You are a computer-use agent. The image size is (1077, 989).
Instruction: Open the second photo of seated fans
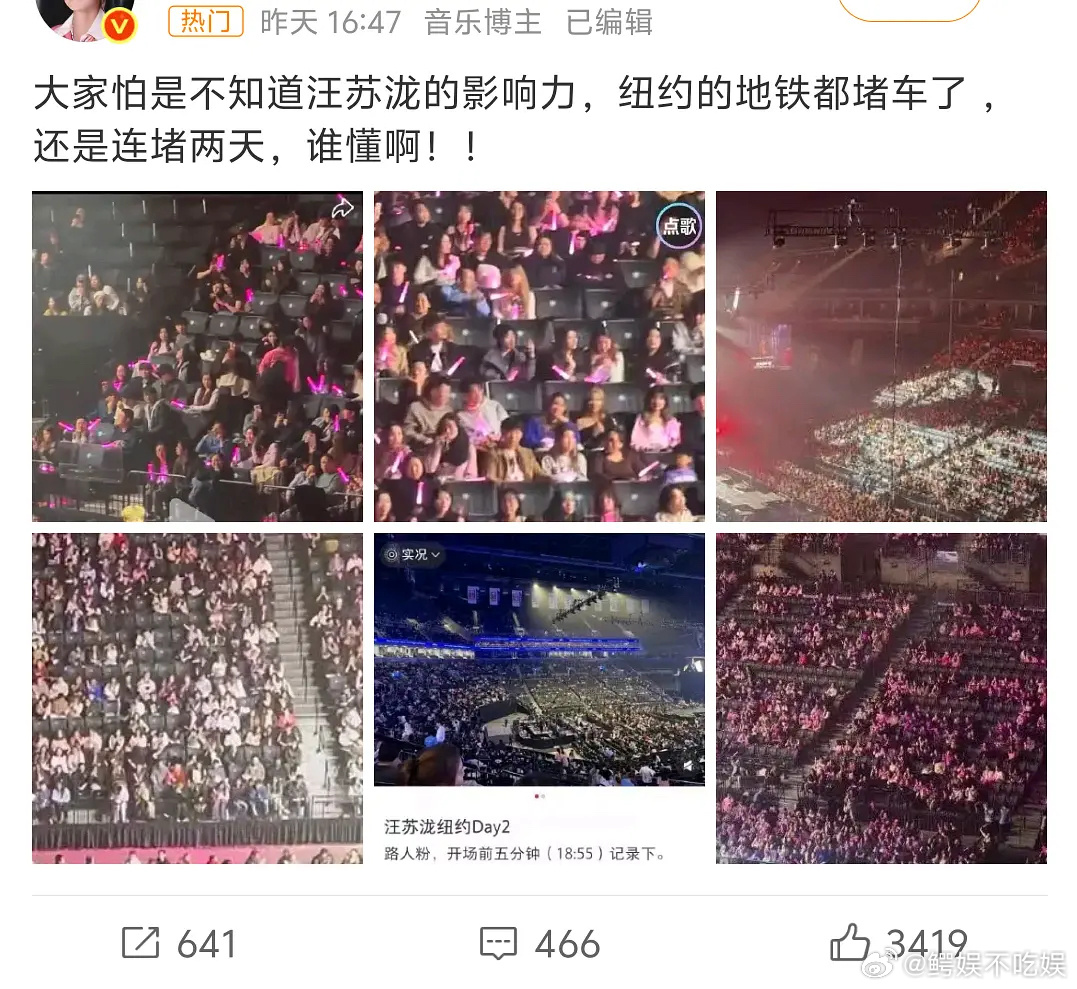539,356
